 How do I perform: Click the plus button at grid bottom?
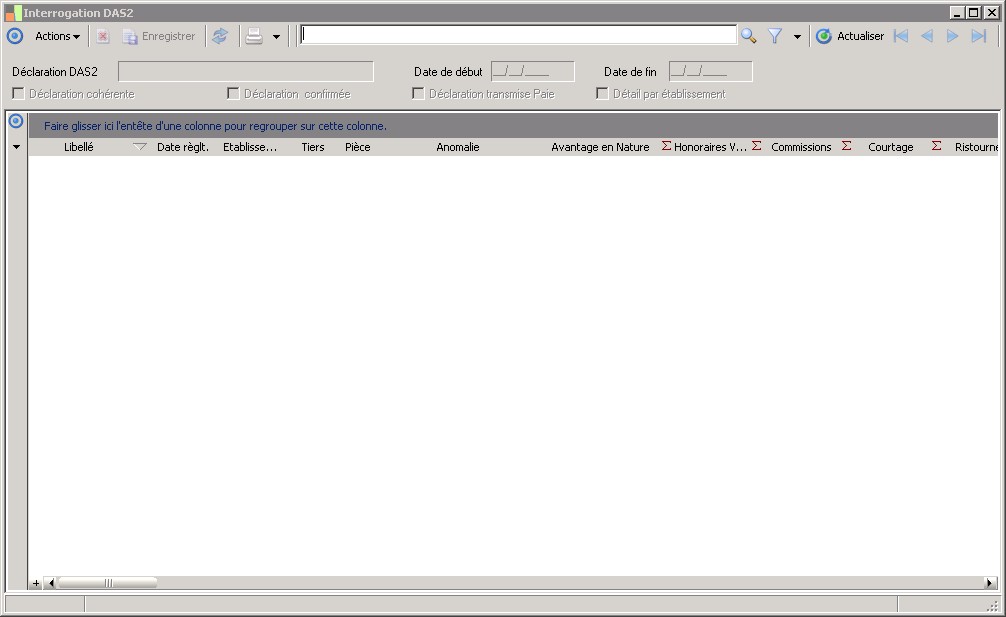pyautogui.click(x=36, y=583)
